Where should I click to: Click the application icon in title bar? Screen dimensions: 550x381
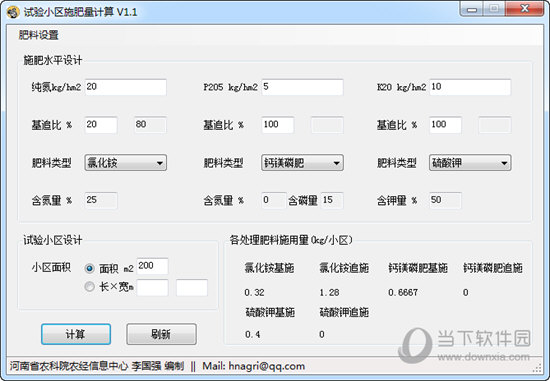click(13, 12)
